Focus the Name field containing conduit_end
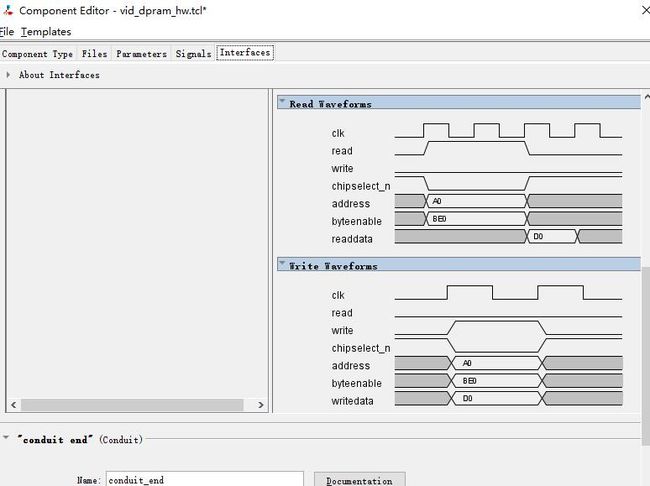The height and width of the screenshot is (486, 650). pyautogui.click(x=205, y=481)
